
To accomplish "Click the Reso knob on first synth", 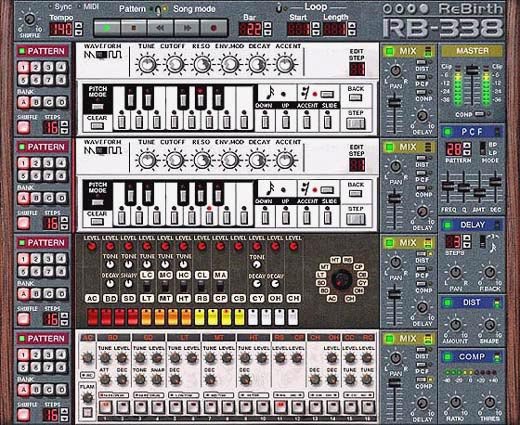I will click(x=202, y=64).
